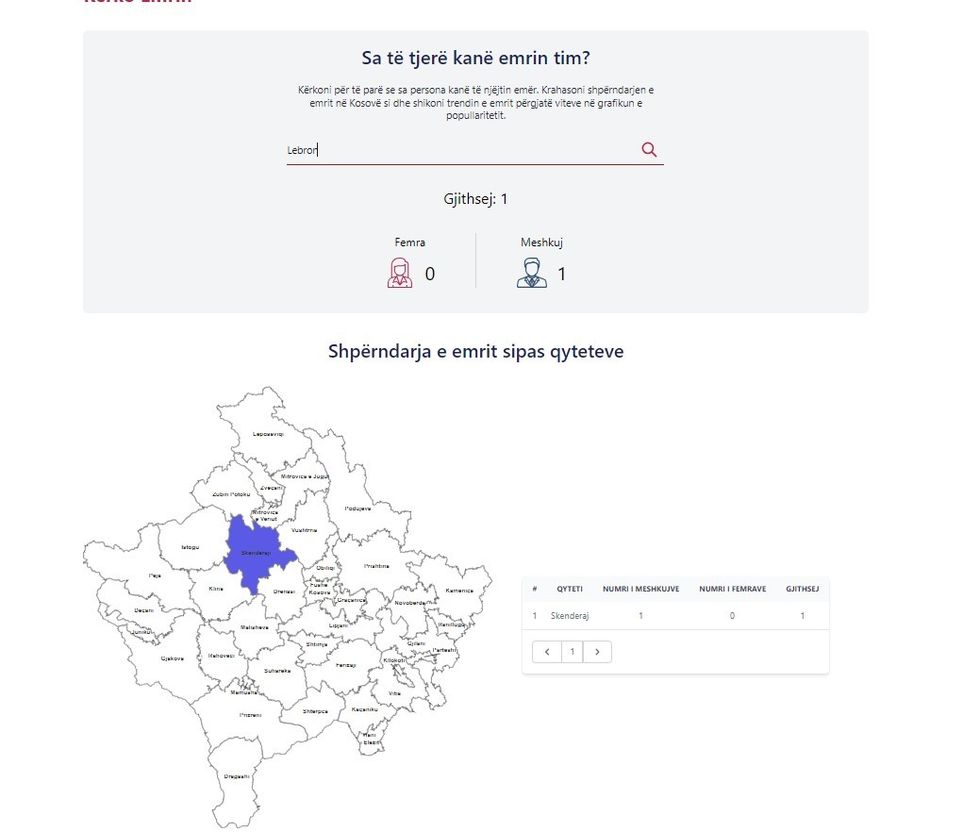Click the male (Meshkuj) icon
The width and height of the screenshot is (980, 834).
pyautogui.click(x=532, y=273)
